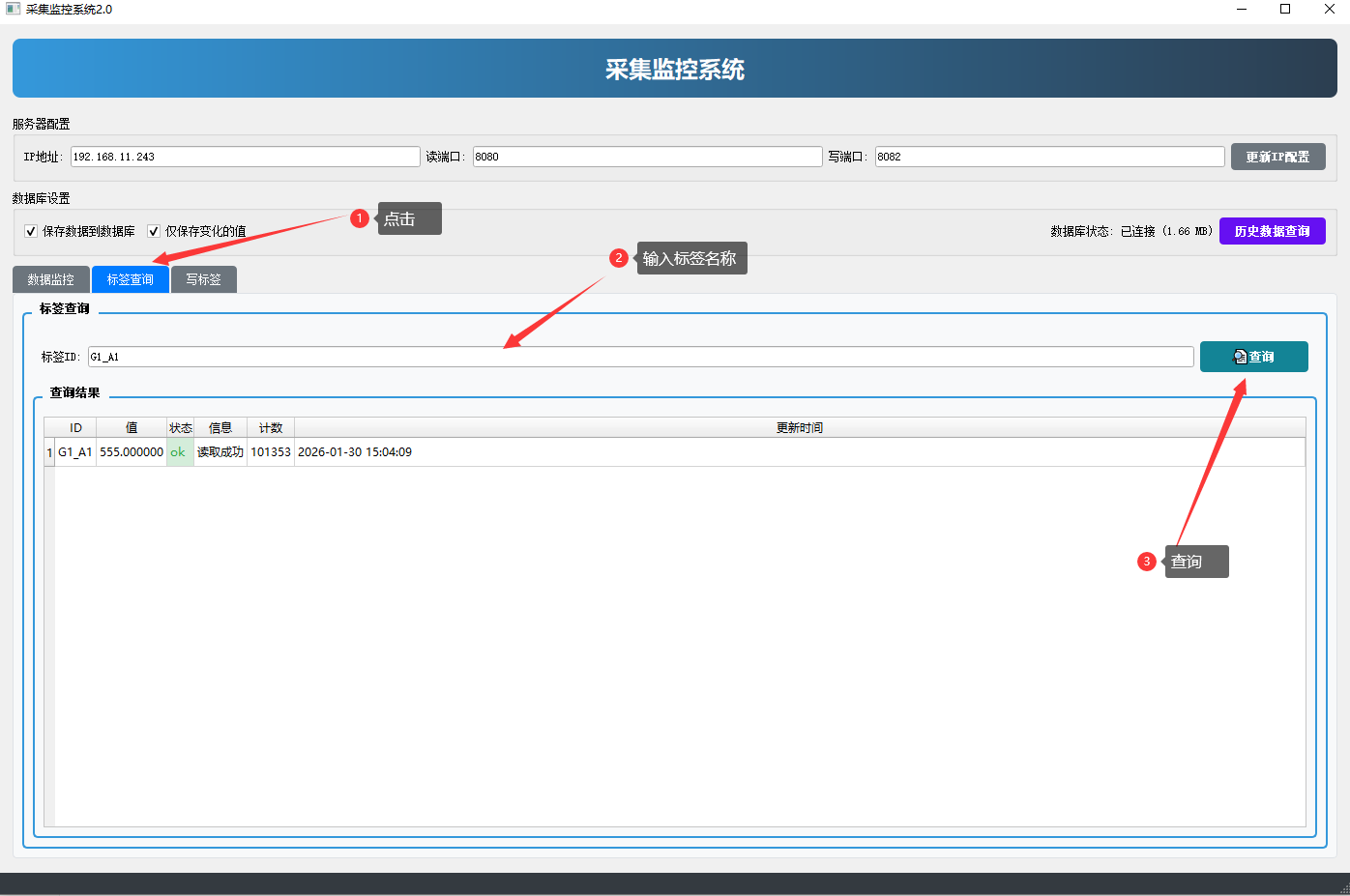Minimize the monitoring system window
The width and height of the screenshot is (1350, 896).
click(x=1241, y=10)
